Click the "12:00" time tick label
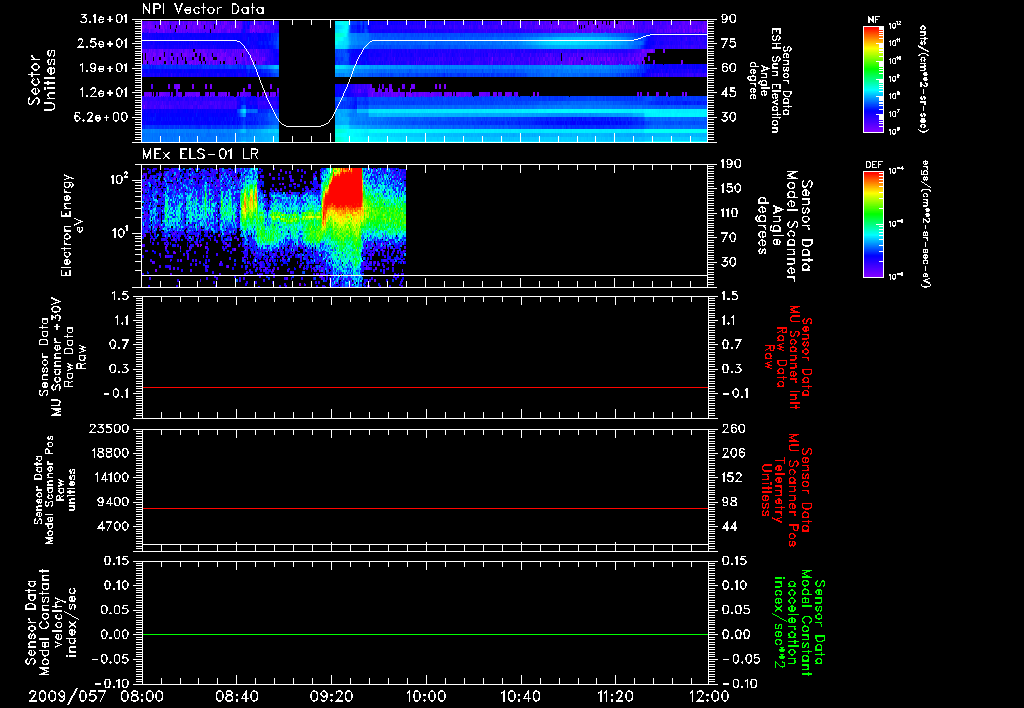The height and width of the screenshot is (708, 1024). click(709, 696)
